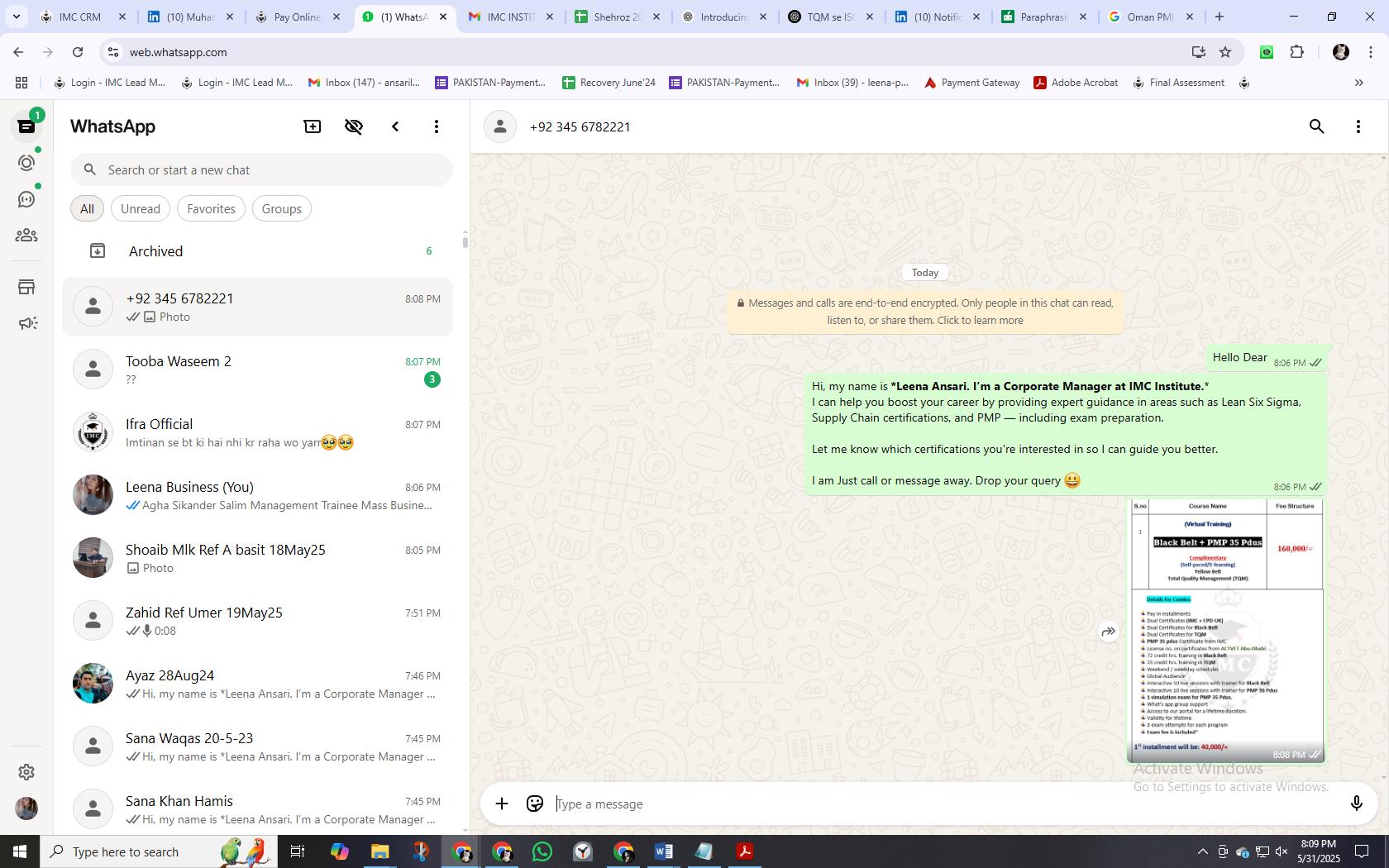The image size is (1389, 868).
Task: Open Google apps grid in bookmarks bar
Action: click(x=21, y=83)
